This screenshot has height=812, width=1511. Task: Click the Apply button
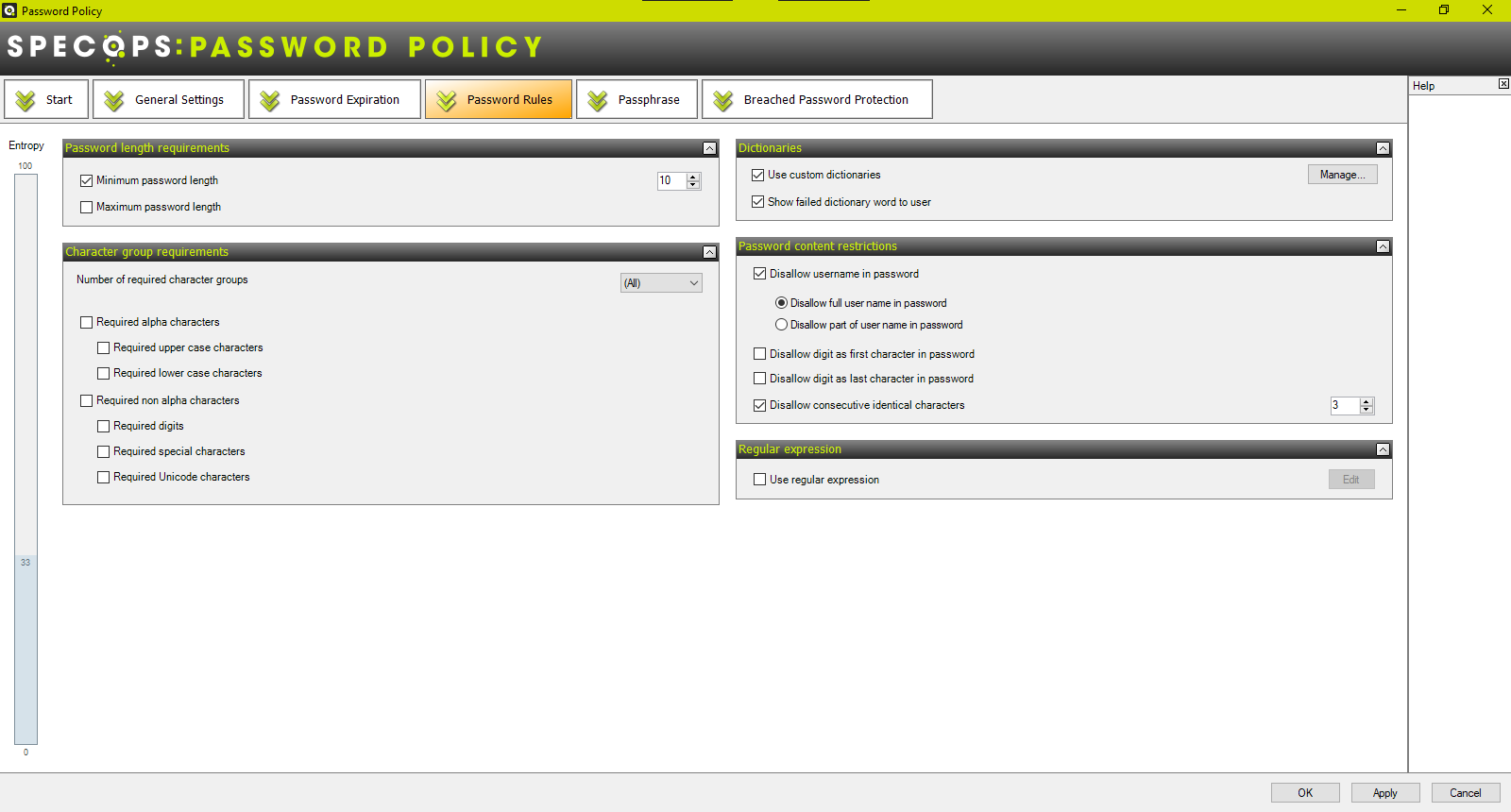1384,793
